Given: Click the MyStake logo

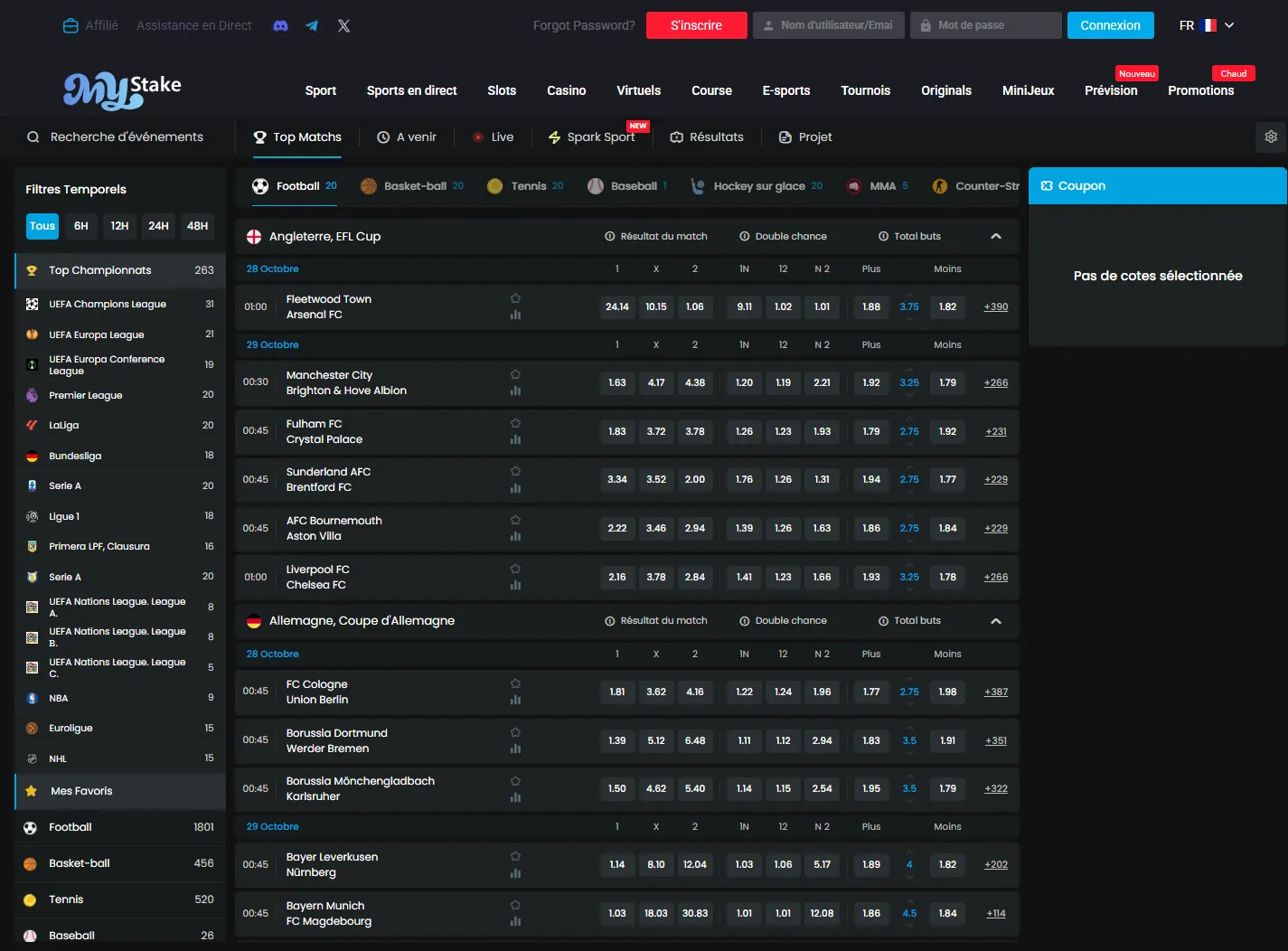Looking at the screenshot, I should point(122,89).
